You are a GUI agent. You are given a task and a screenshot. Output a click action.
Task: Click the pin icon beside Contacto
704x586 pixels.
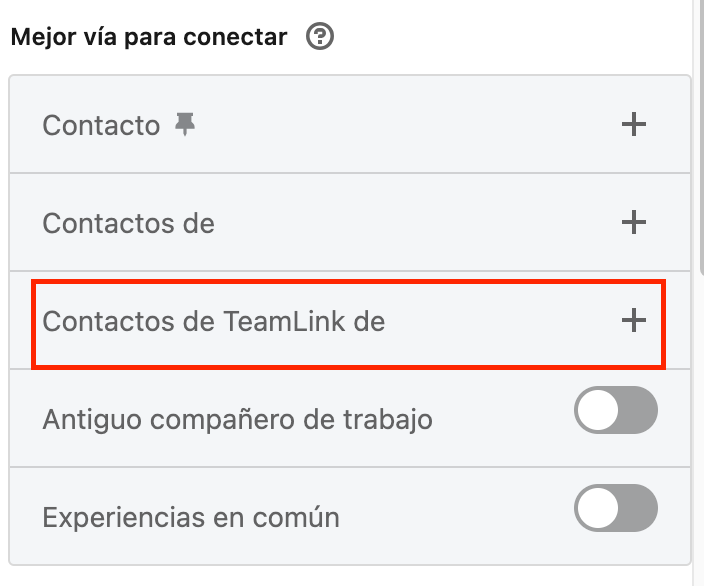point(185,124)
